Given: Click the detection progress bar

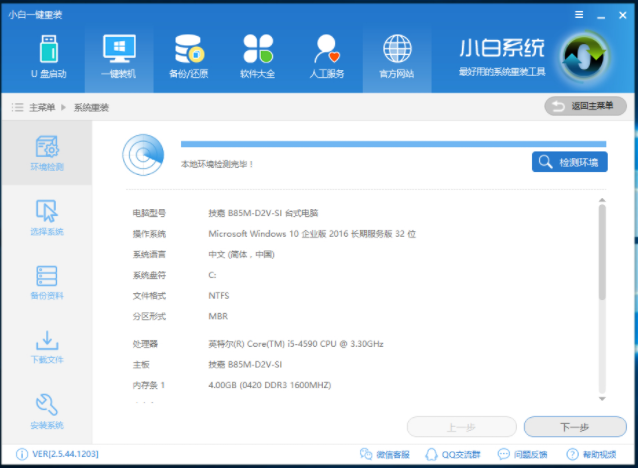Looking at the screenshot, I should pos(393,144).
